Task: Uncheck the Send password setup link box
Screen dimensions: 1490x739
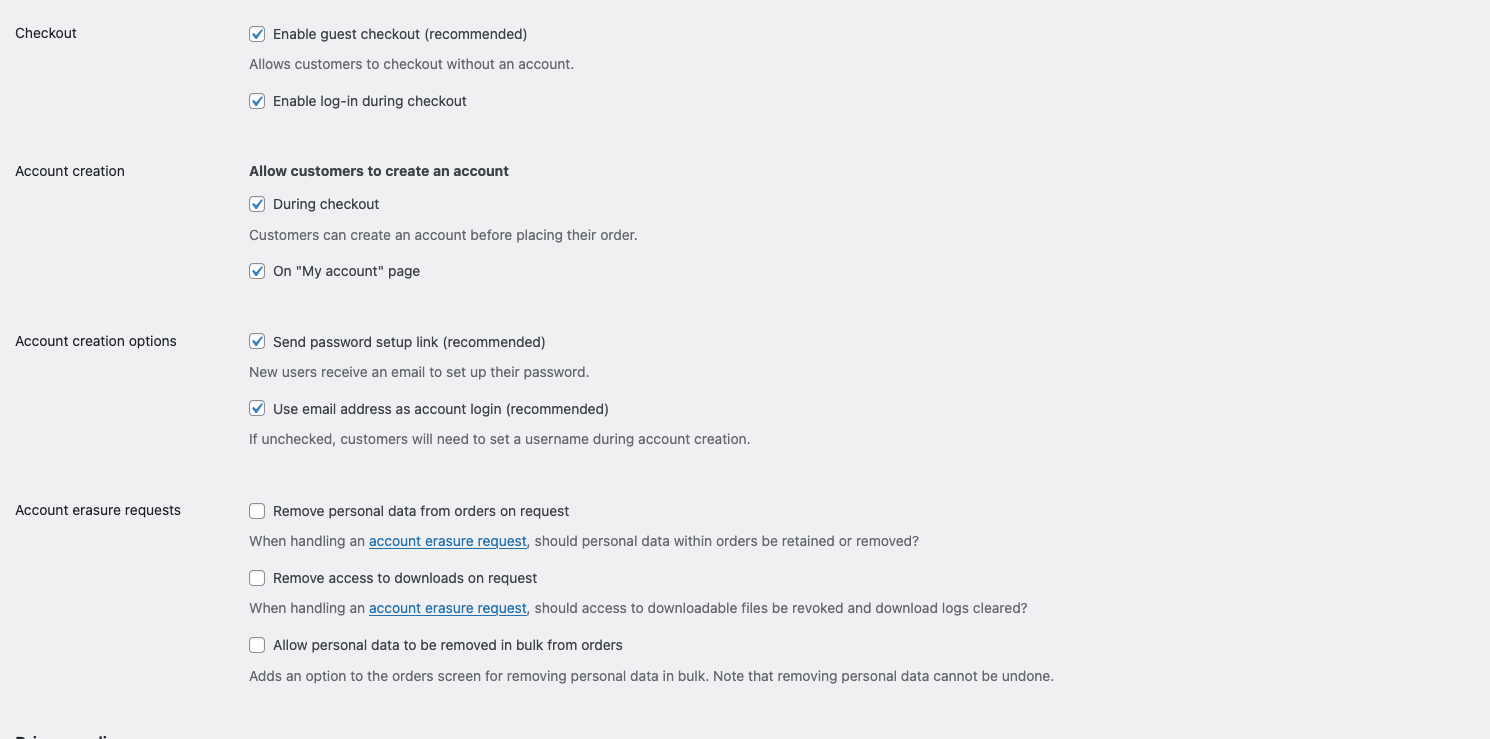Action: [257, 342]
